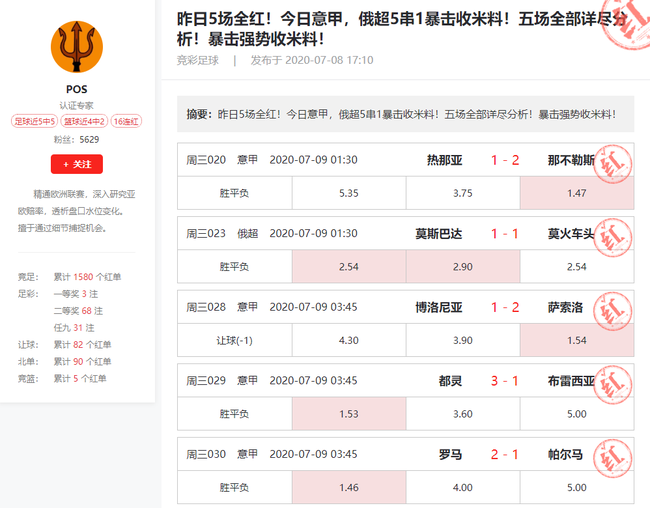Click the 帕尔马 team name
This screenshot has width=650, height=508.
[x=565, y=455]
